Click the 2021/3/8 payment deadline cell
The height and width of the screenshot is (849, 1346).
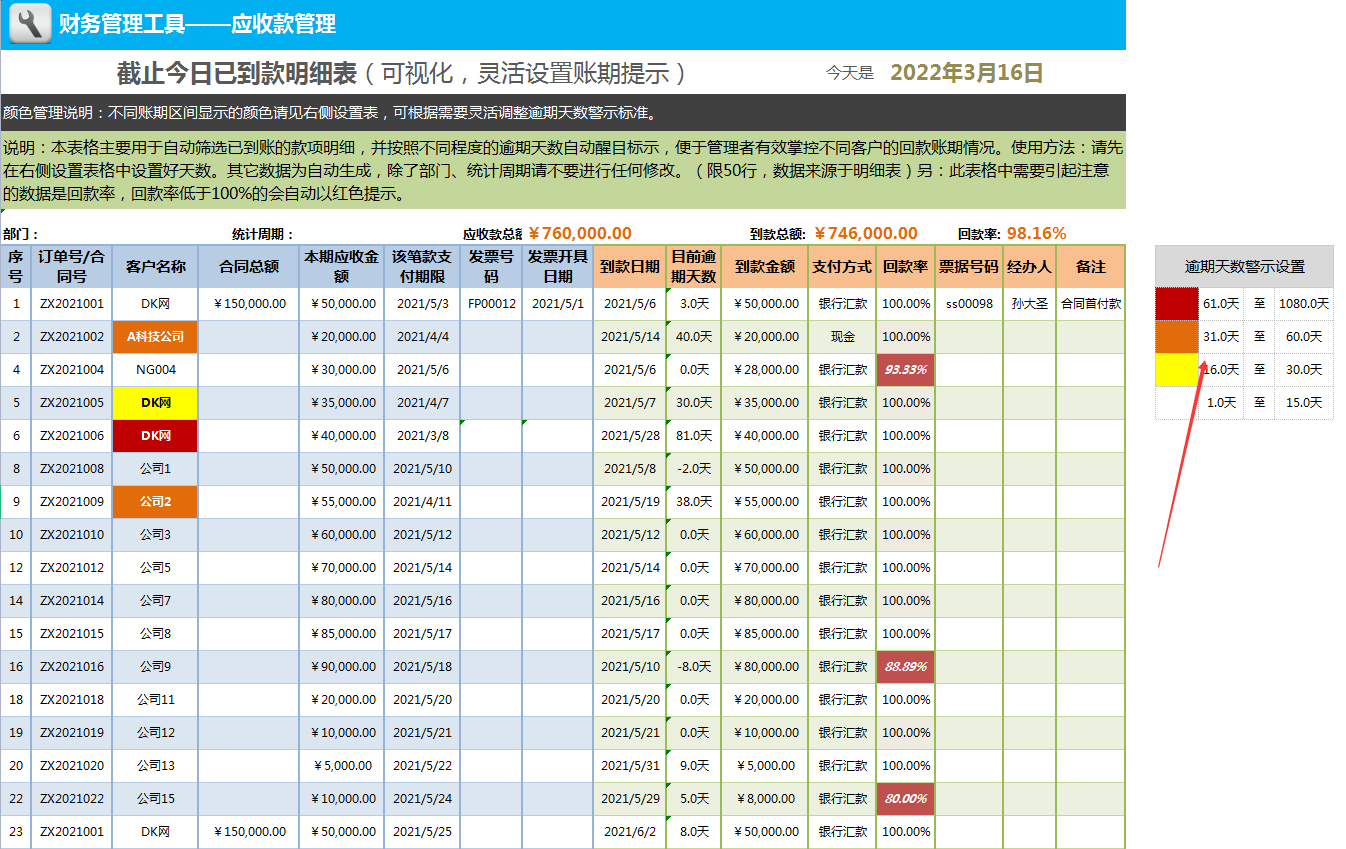pos(422,436)
